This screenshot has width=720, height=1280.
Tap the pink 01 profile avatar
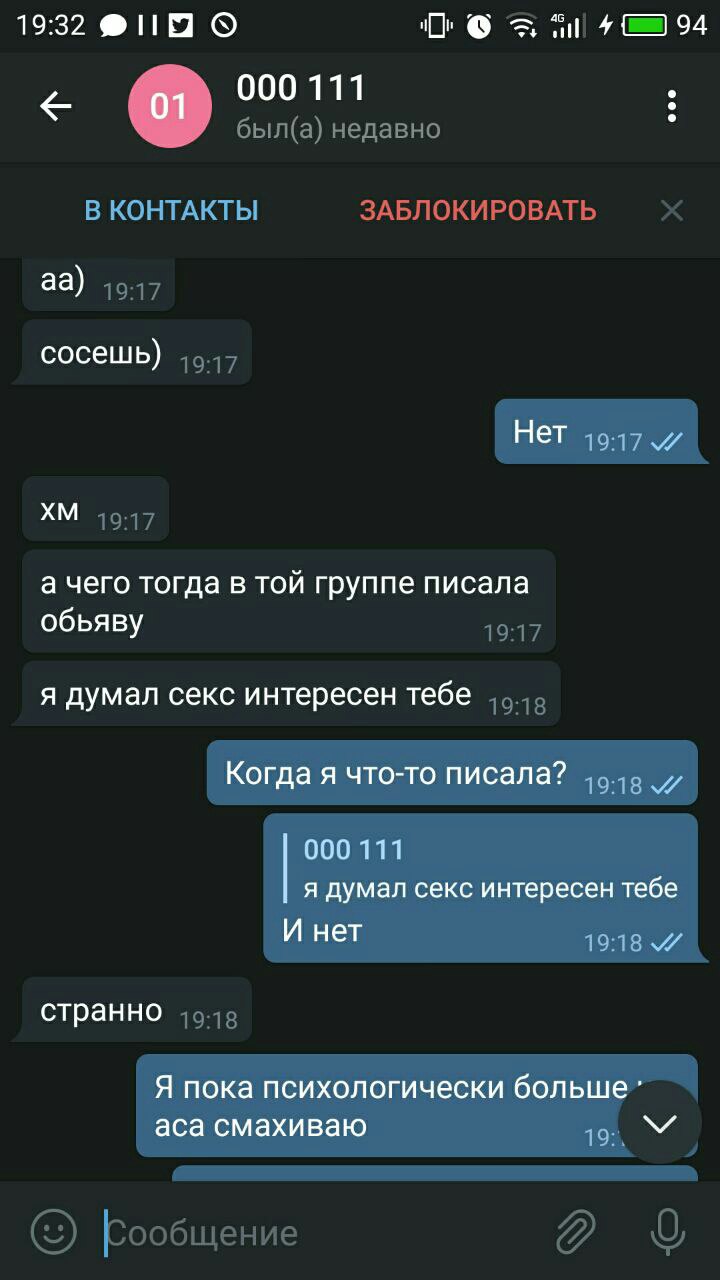click(x=169, y=106)
